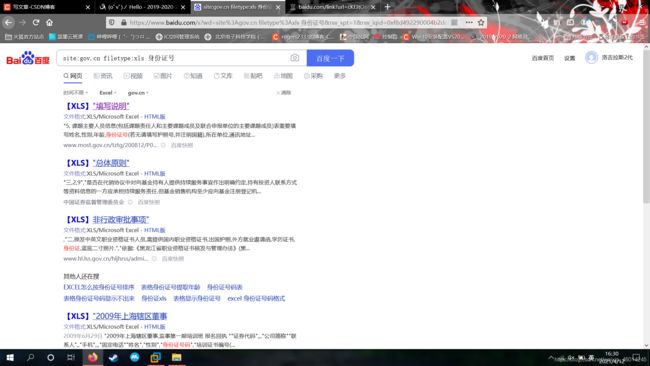The height and width of the screenshot is (366, 650).
Task: Click the camera image-search icon
Action: (294, 58)
